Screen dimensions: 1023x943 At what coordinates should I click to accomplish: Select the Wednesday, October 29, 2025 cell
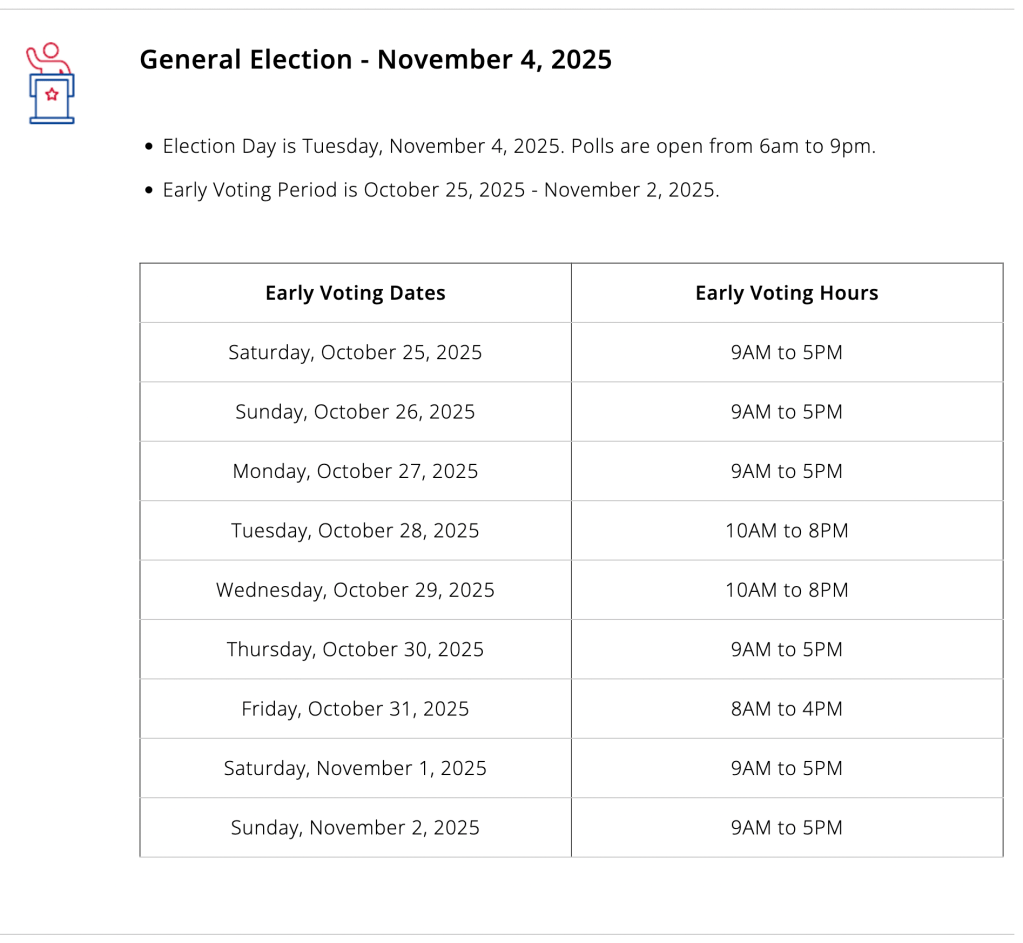click(x=355, y=590)
